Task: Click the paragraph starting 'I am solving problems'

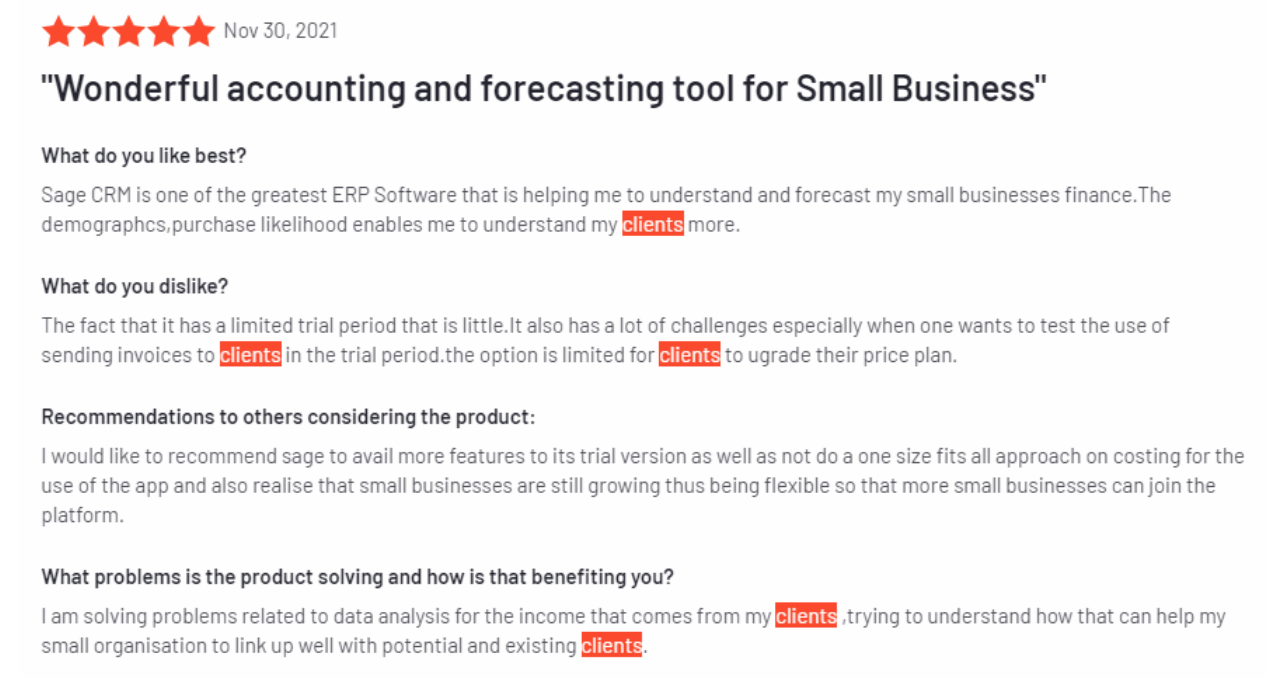Action: 633,631
